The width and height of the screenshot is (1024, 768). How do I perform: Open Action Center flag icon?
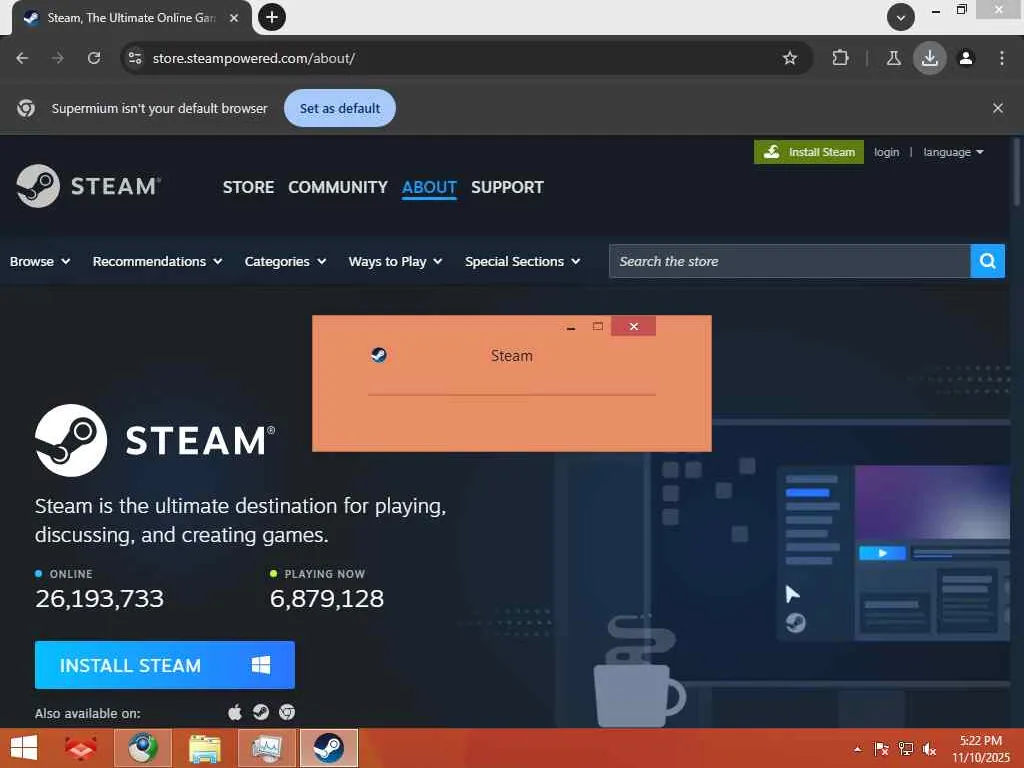[881, 749]
